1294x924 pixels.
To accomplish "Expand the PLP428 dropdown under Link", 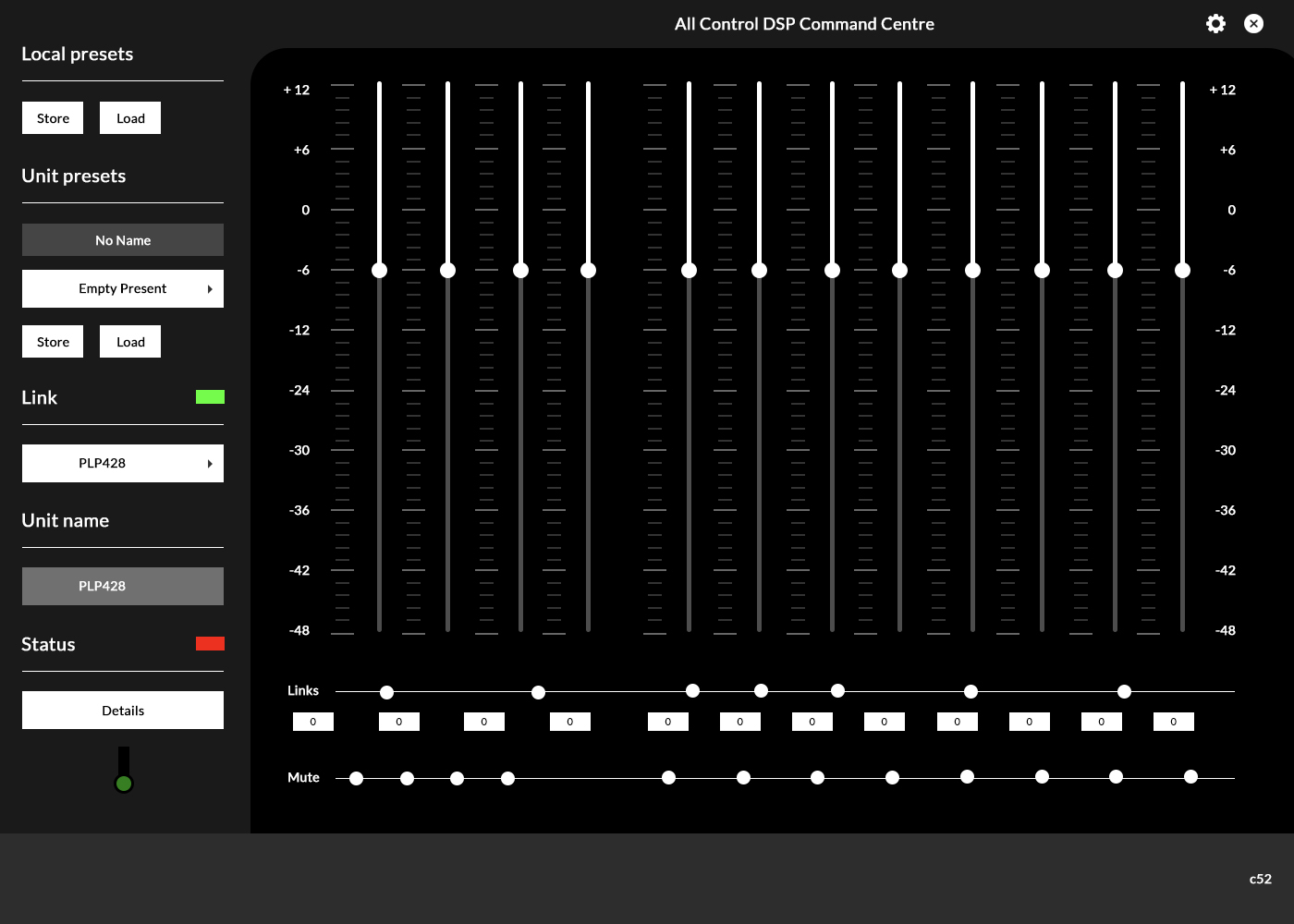I will click(123, 464).
